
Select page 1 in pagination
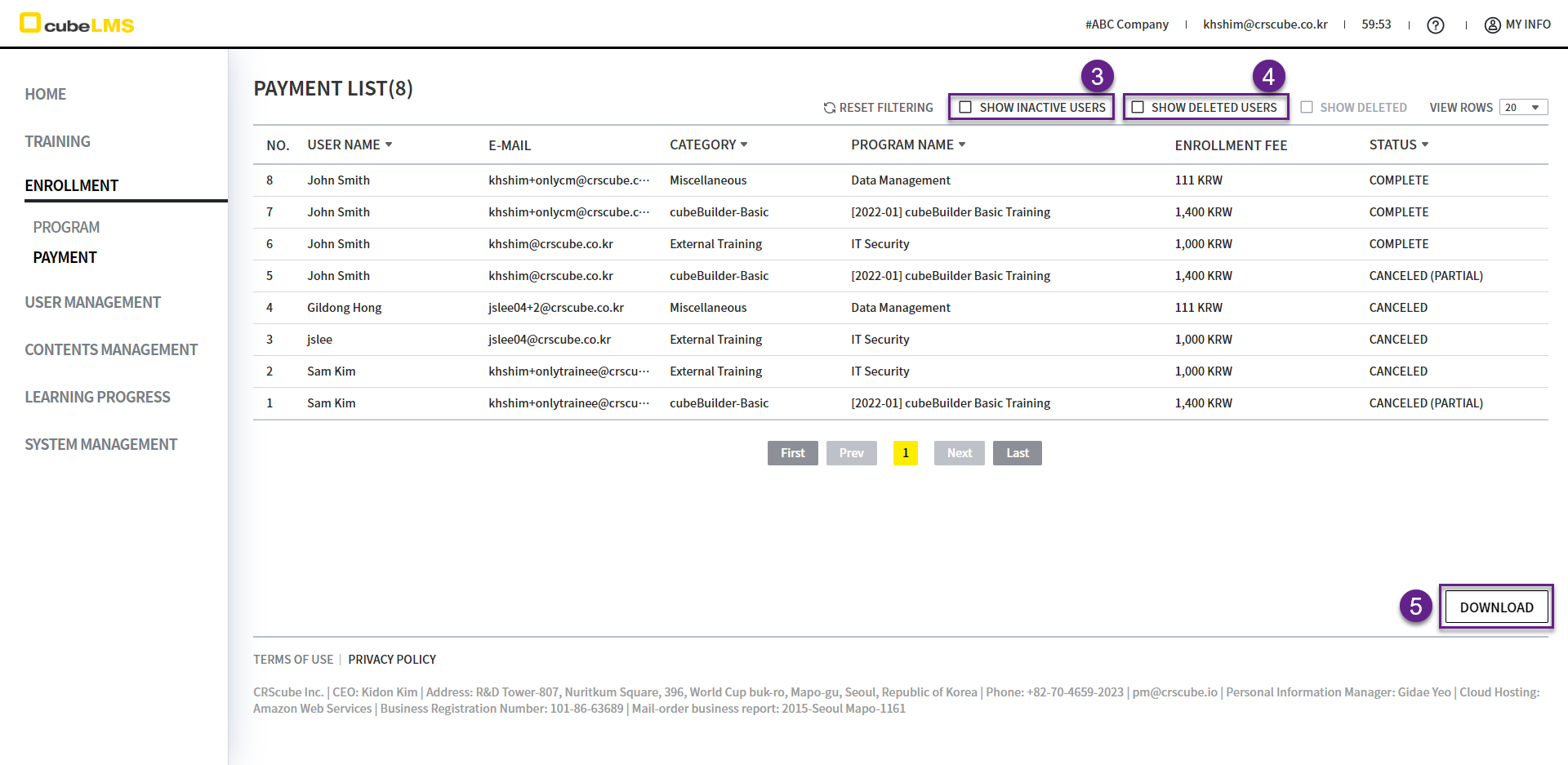click(x=905, y=453)
